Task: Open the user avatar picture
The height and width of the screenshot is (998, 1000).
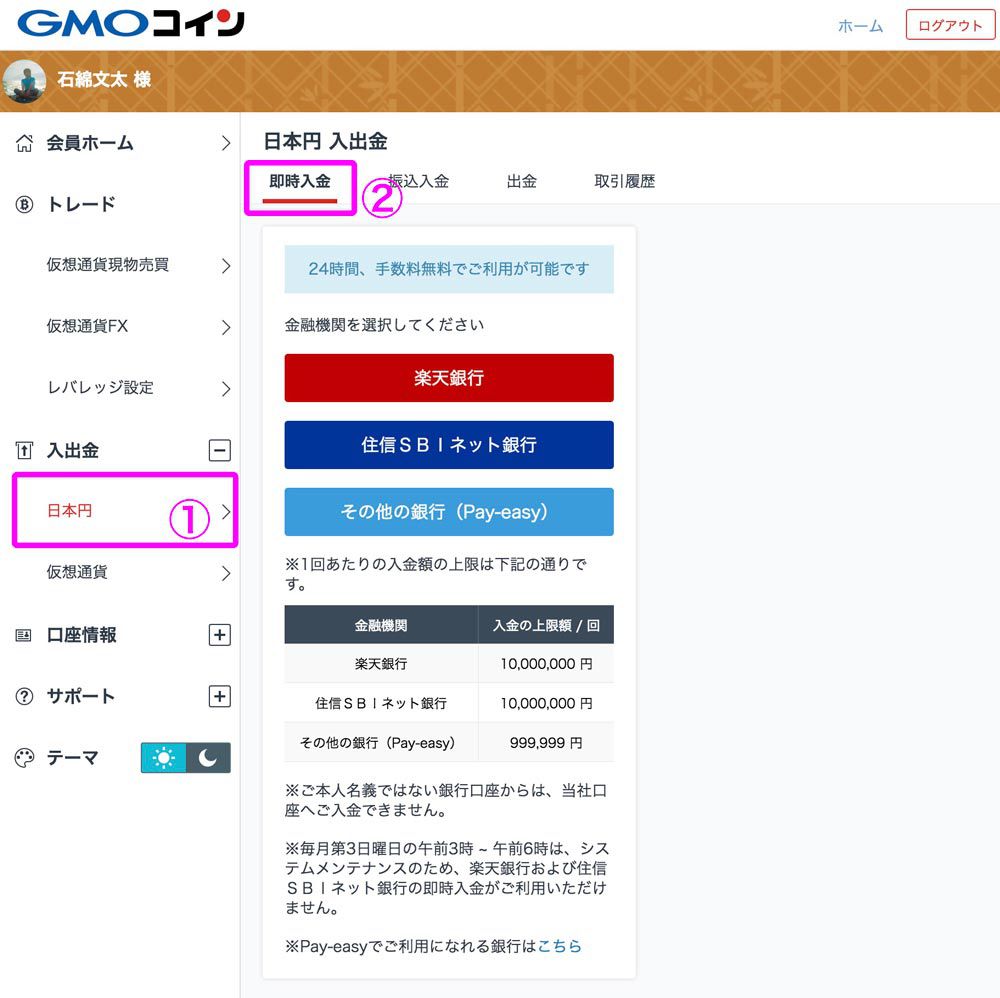Action: pyautogui.click(x=24, y=81)
